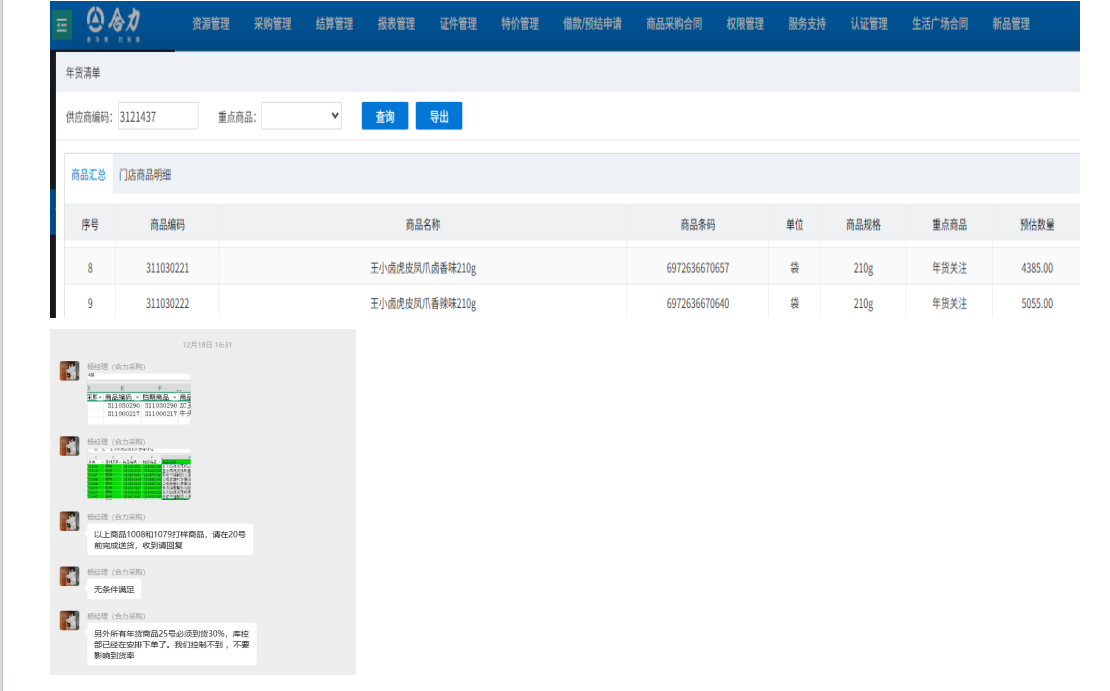The width and height of the screenshot is (1110, 691).
Task: Open the 采购管理 menu
Action: pyautogui.click(x=272, y=24)
